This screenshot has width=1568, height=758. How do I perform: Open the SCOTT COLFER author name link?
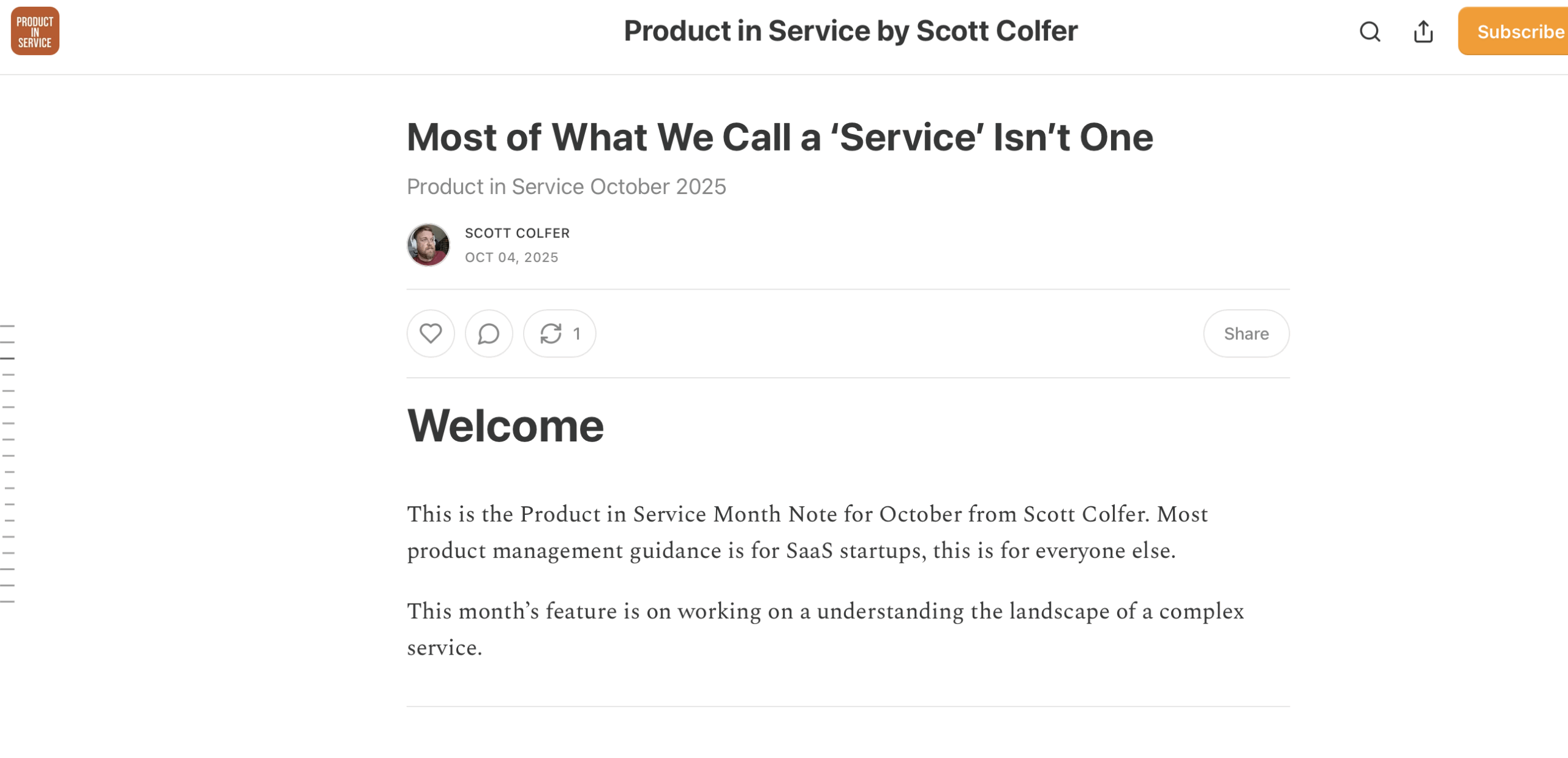pyautogui.click(x=517, y=233)
